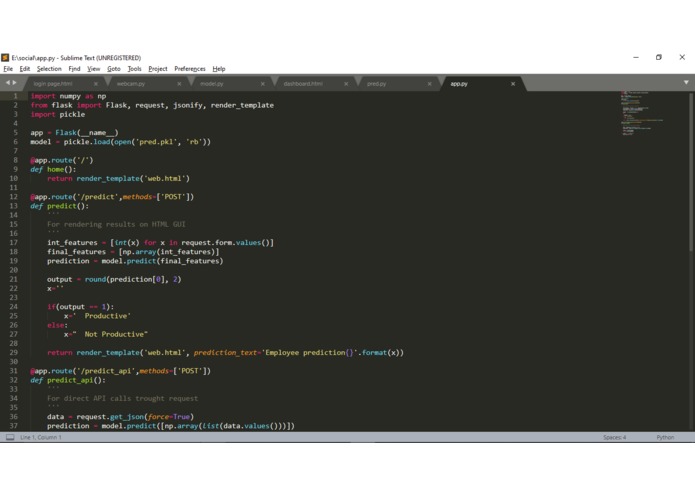695x494 pixels.
Task: Click the '/predict' route decorator
Action: click(x=112, y=197)
